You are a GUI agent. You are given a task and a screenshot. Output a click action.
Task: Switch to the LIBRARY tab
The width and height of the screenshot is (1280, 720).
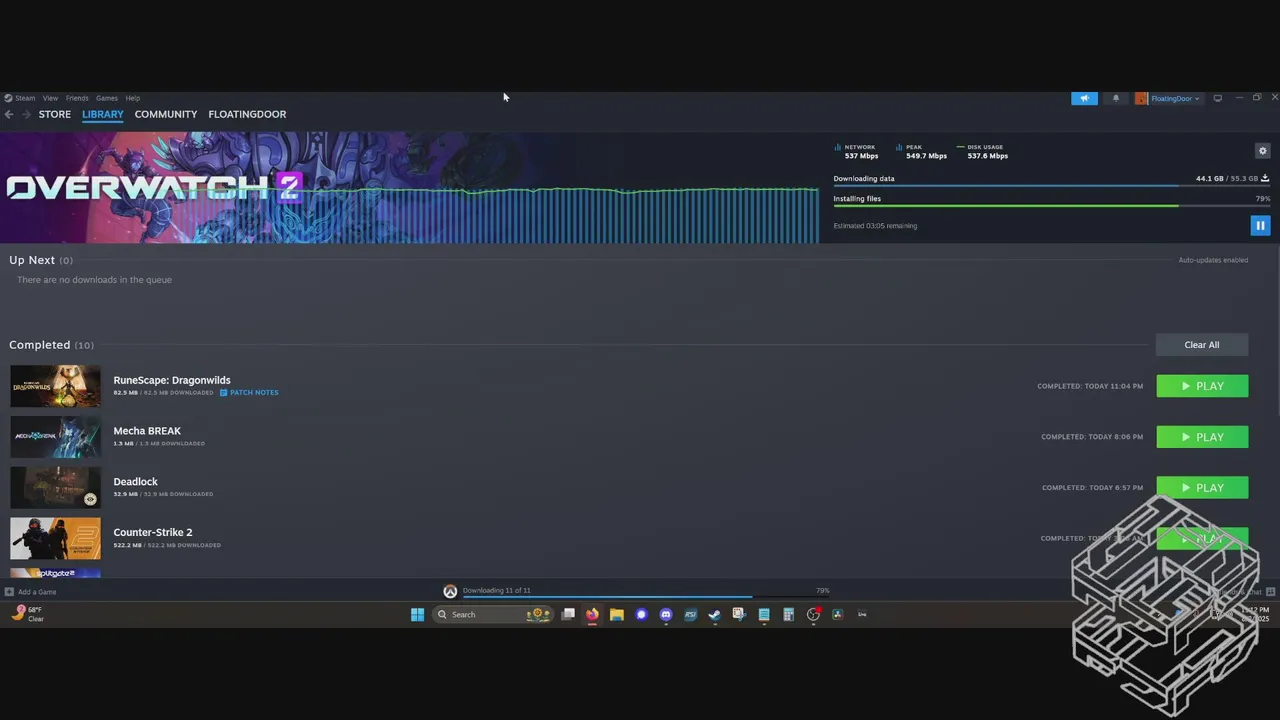tap(103, 114)
